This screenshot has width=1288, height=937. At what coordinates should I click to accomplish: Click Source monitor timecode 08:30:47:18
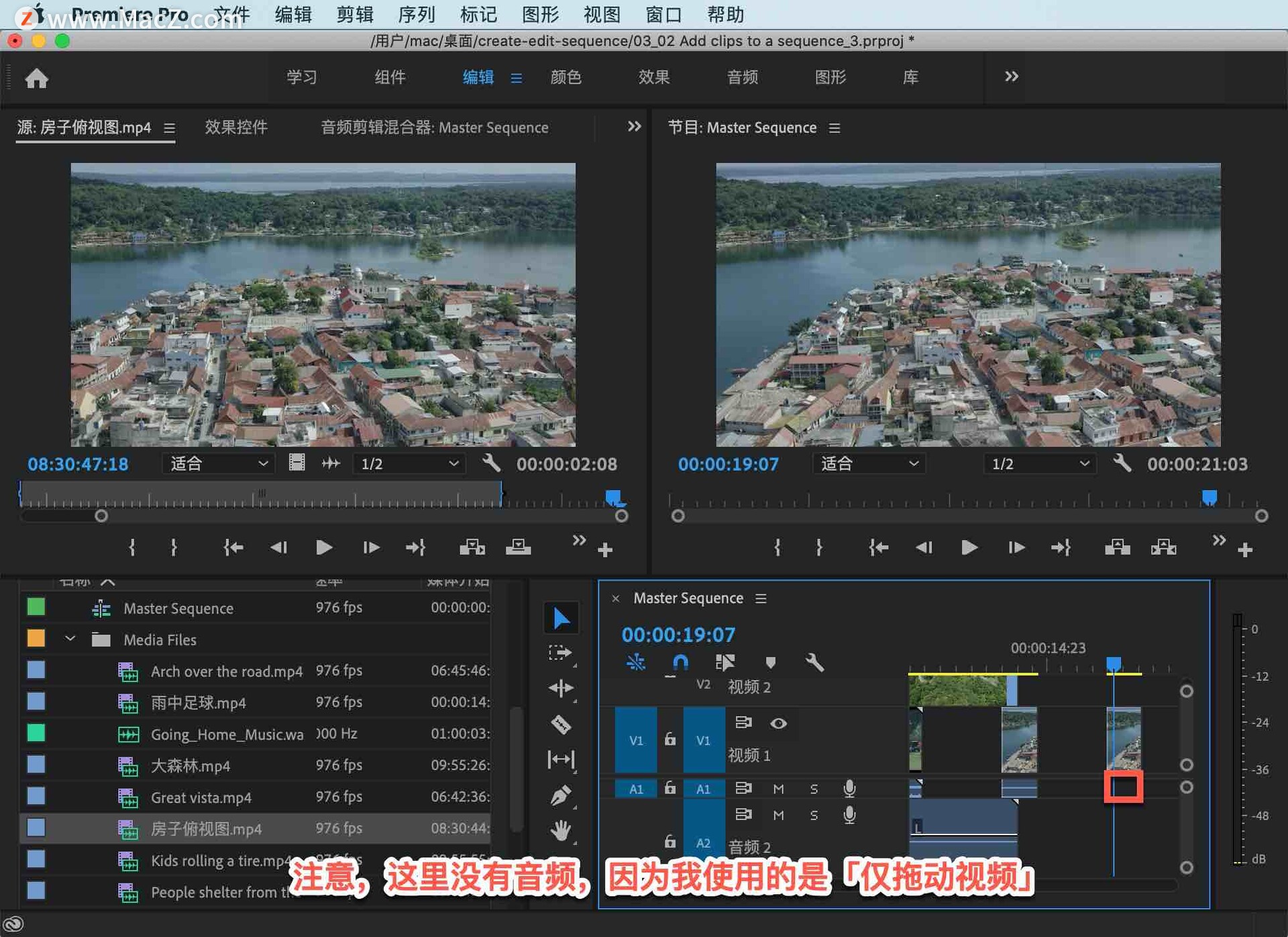click(78, 463)
